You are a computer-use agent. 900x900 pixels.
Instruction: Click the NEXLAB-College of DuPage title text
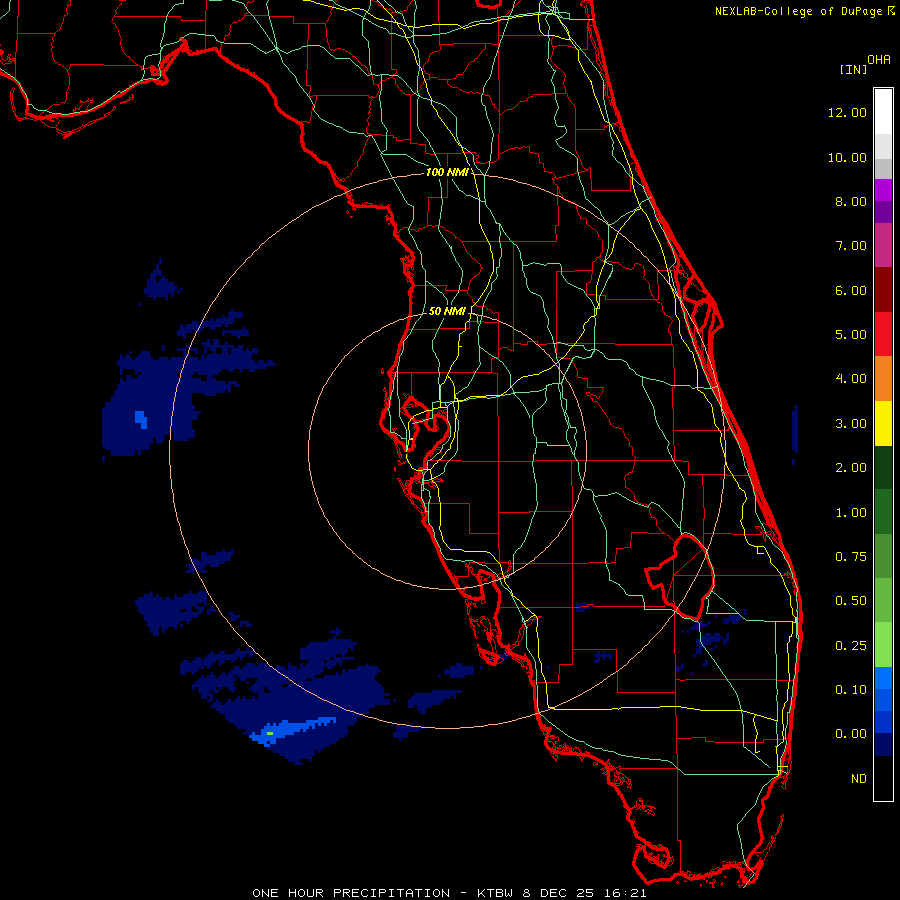pyautogui.click(x=798, y=11)
